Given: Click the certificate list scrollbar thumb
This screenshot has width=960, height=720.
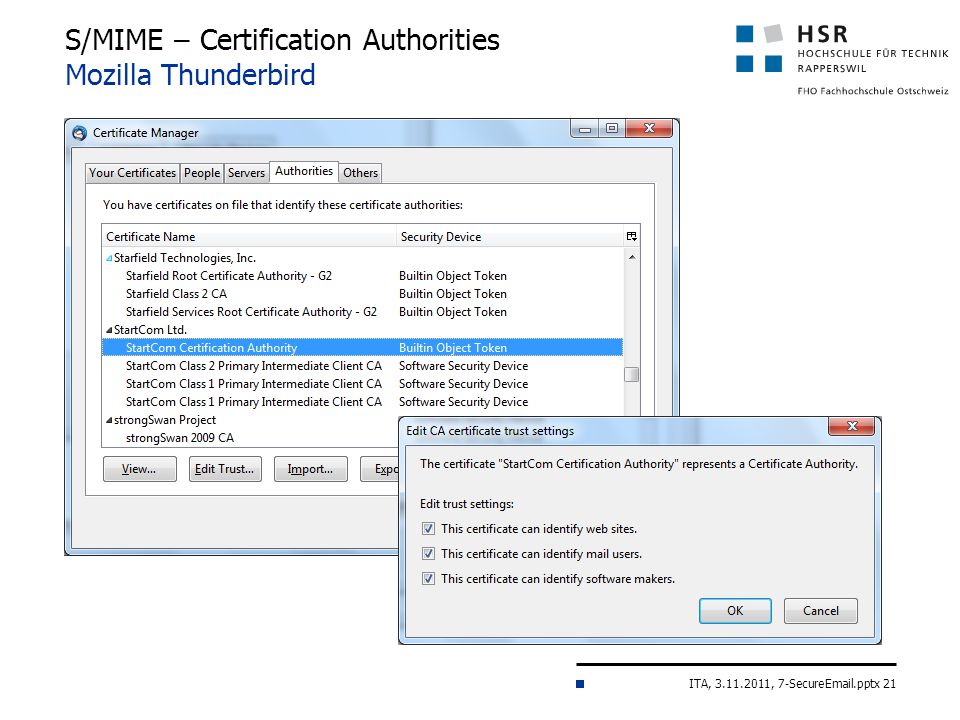Looking at the screenshot, I should 631,374.
